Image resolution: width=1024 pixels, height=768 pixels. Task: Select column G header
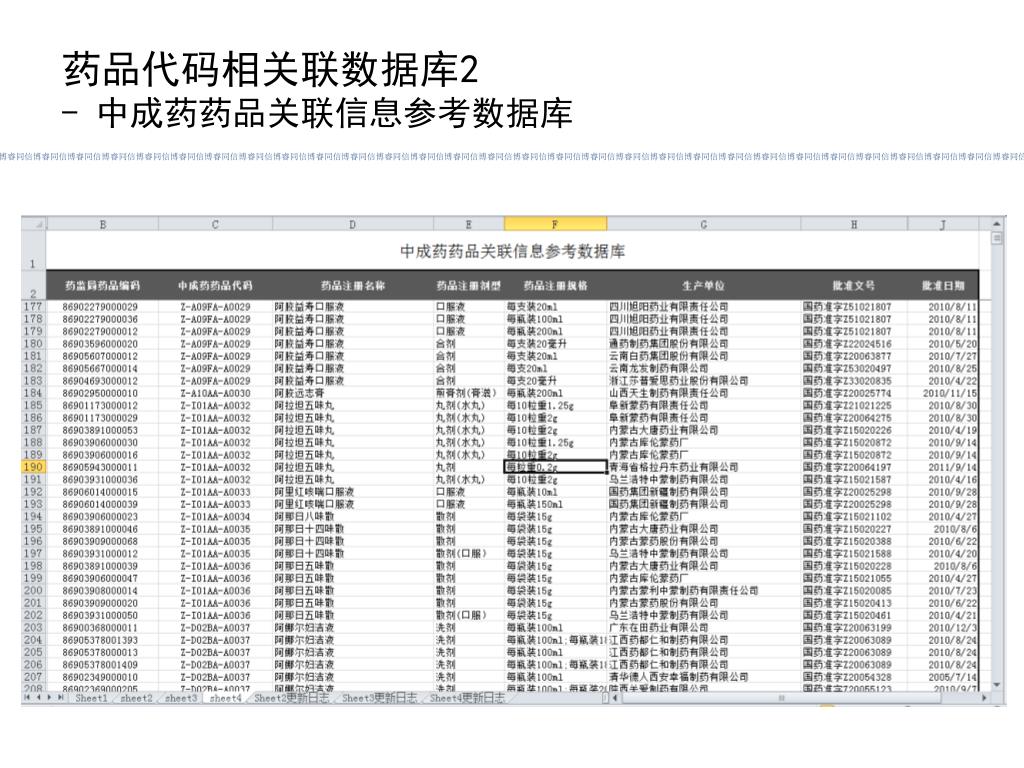point(703,224)
